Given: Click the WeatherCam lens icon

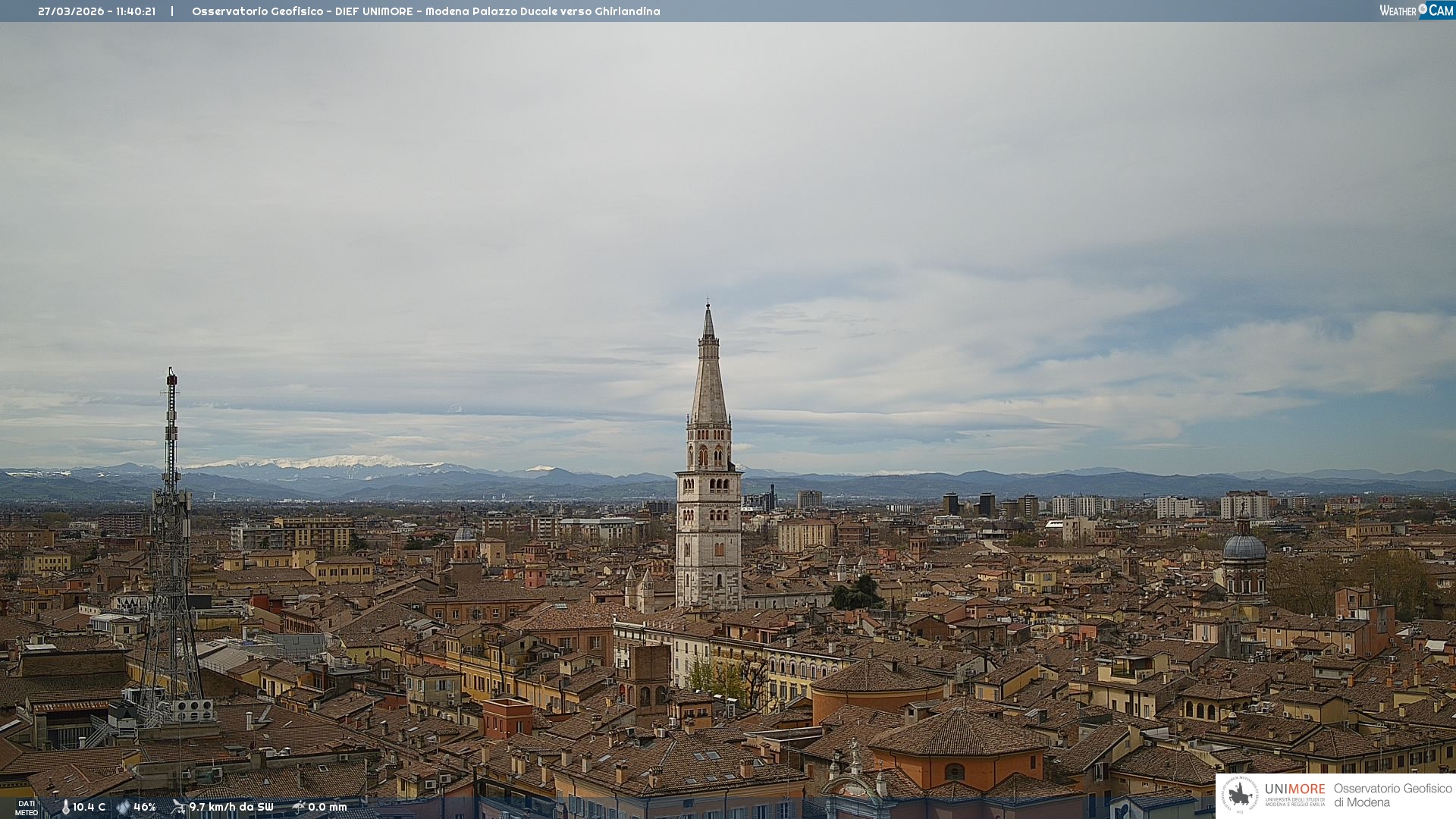Looking at the screenshot, I should coord(1423,9).
